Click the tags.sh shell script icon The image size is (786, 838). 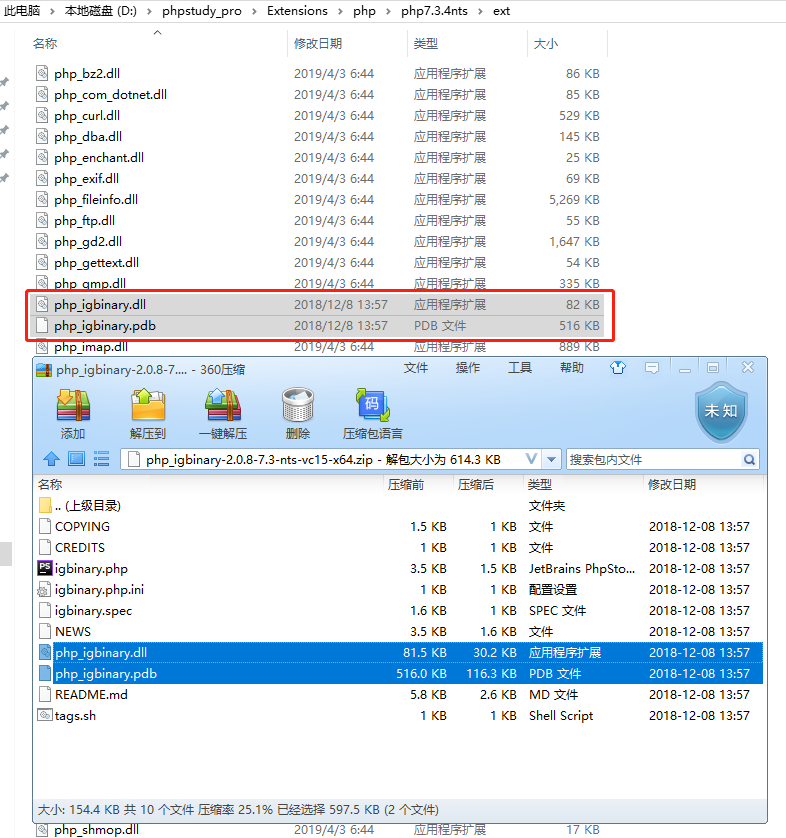point(45,715)
